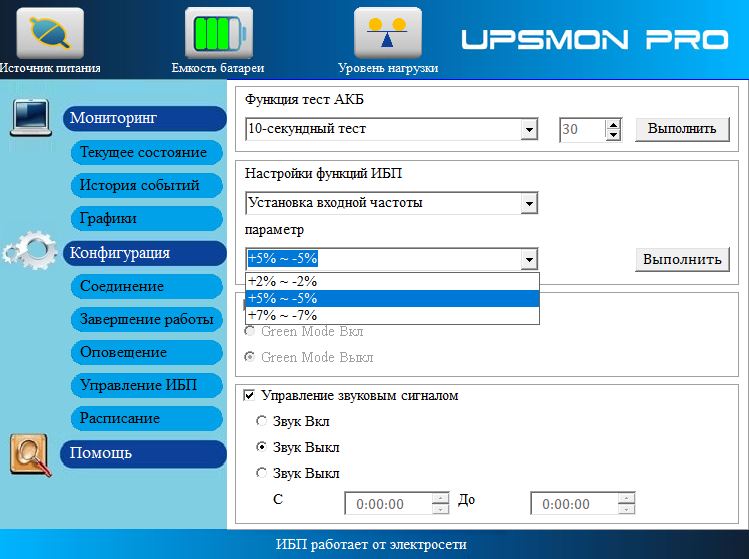Toggle Управление звуковым сигналом checkbox
Viewport: 749px width, 559px height.
coord(249,396)
